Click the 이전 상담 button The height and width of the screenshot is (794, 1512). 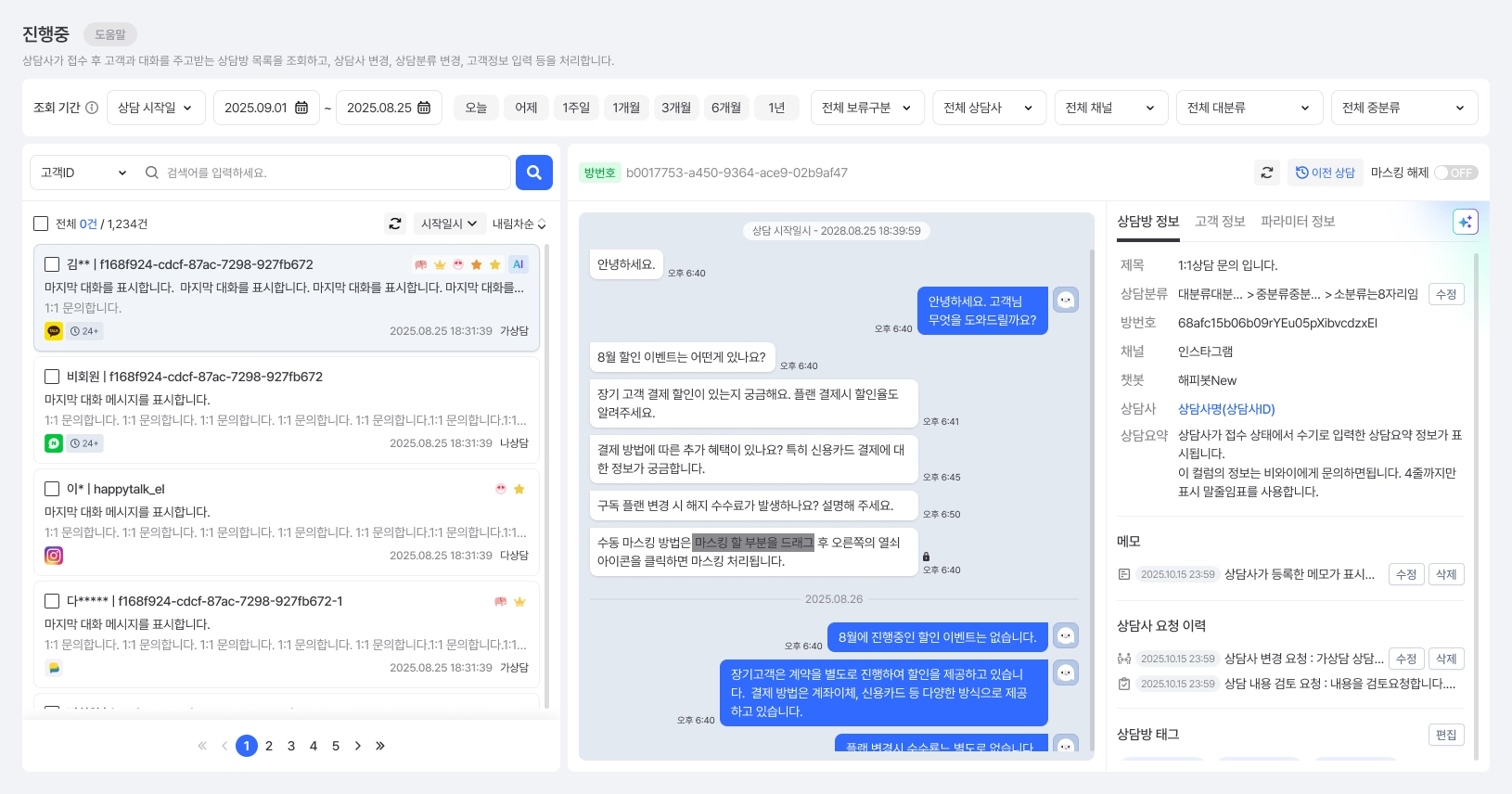coord(1326,173)
